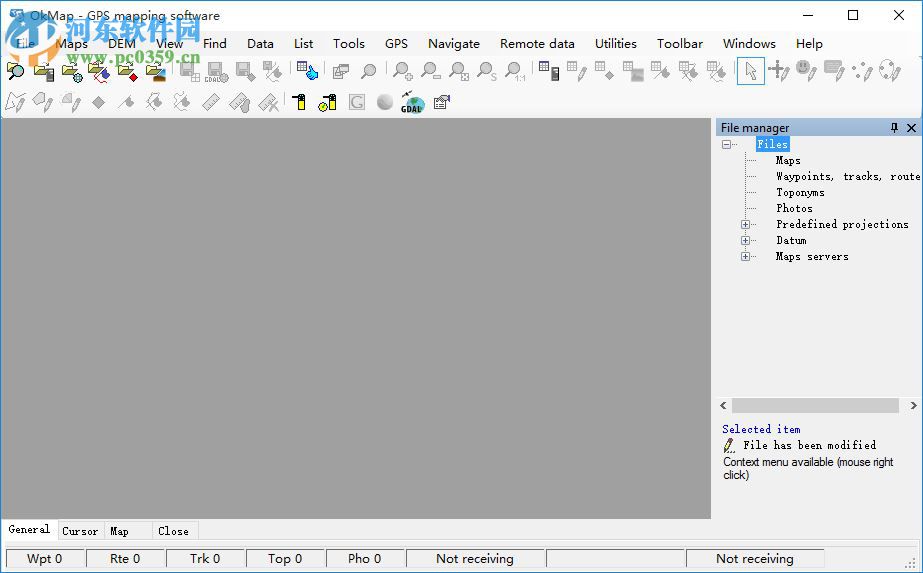This screenshot has width=923, height=573.
Task: Select the arrow pointer tool
Action: click(751, 71)
